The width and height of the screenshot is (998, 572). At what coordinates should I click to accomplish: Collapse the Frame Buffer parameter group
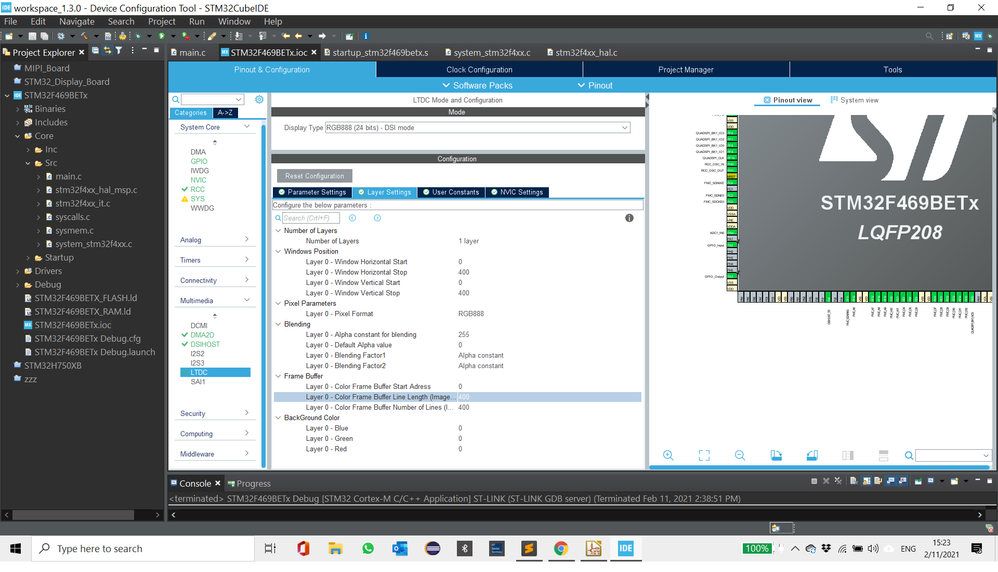coord(278,376)
